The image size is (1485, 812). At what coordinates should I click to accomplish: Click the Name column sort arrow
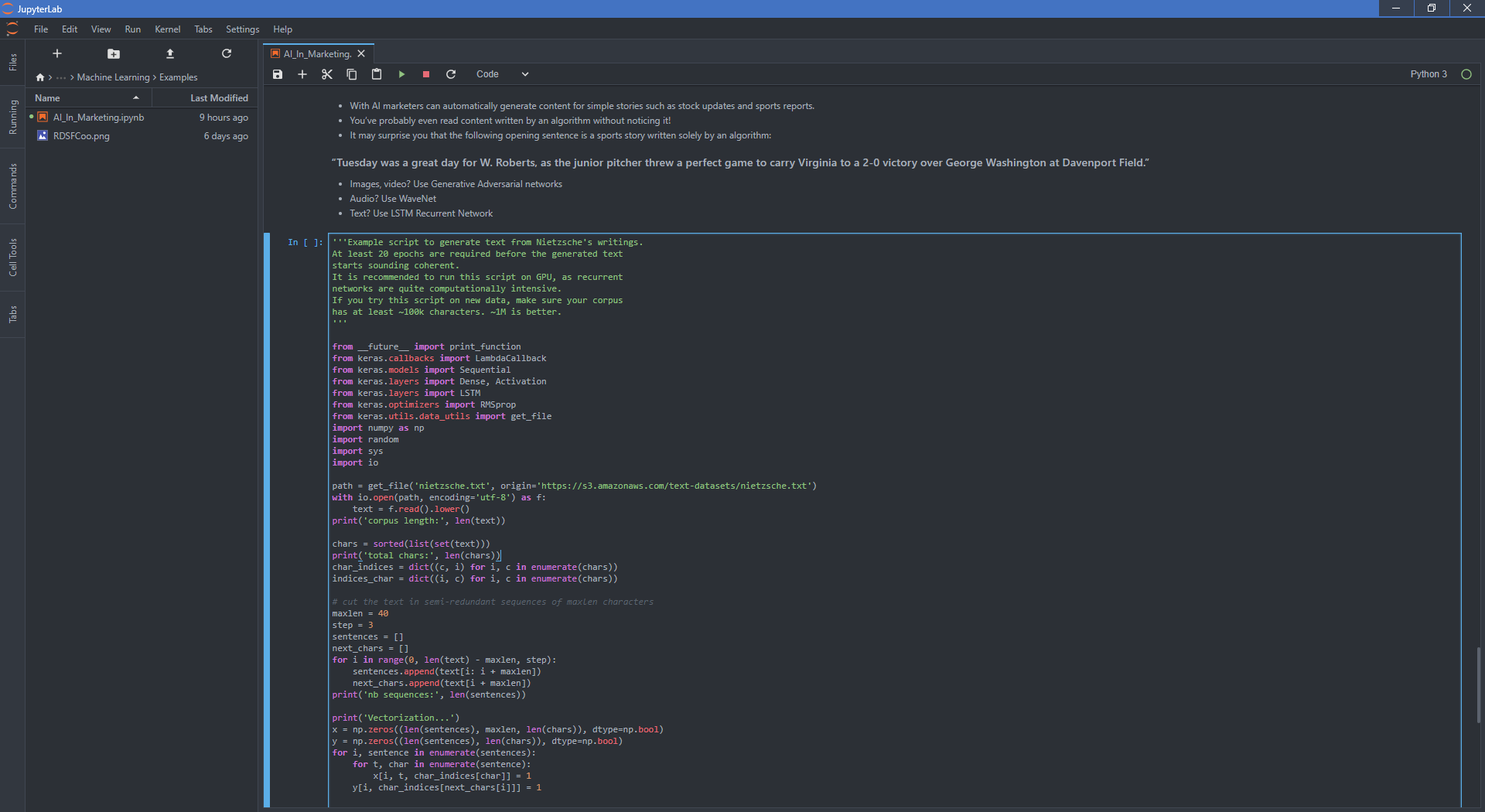point(136,98)
